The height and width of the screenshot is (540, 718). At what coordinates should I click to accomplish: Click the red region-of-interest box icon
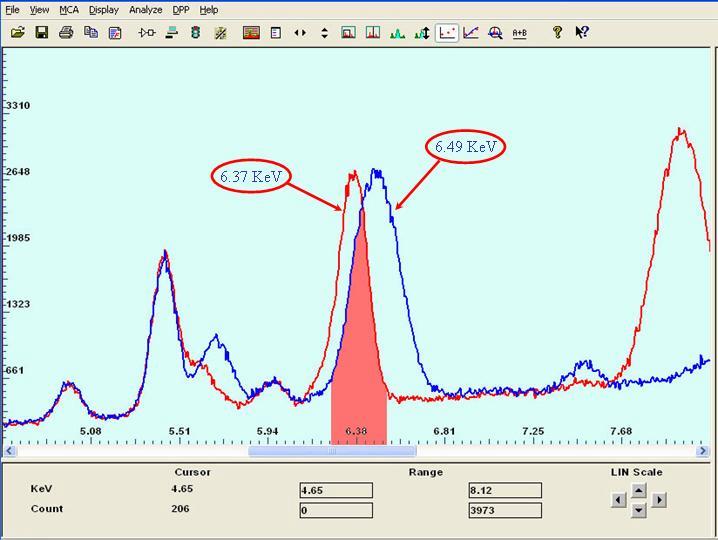tap(348, 33)
